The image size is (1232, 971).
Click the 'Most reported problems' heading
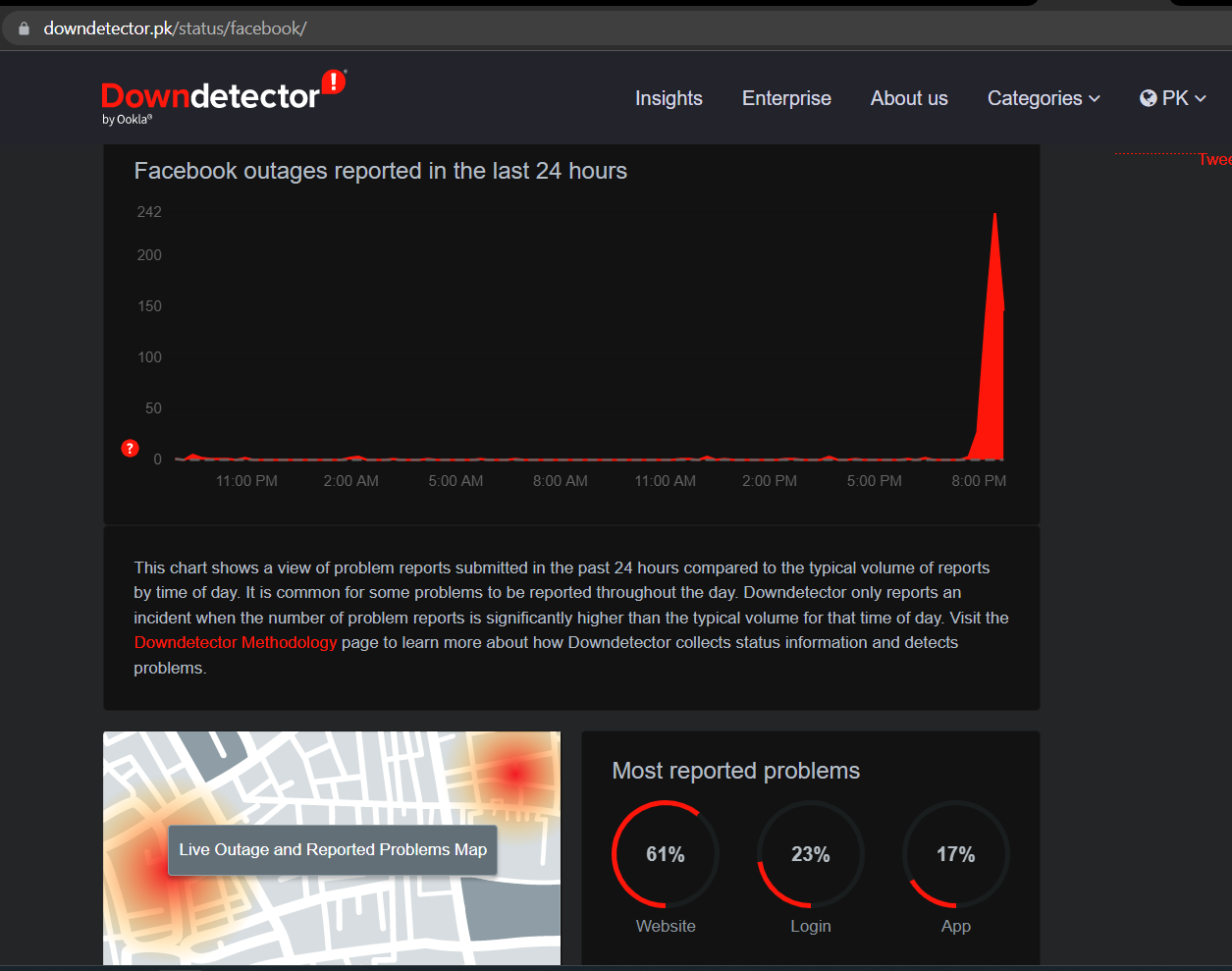click(x=736, y=771)
